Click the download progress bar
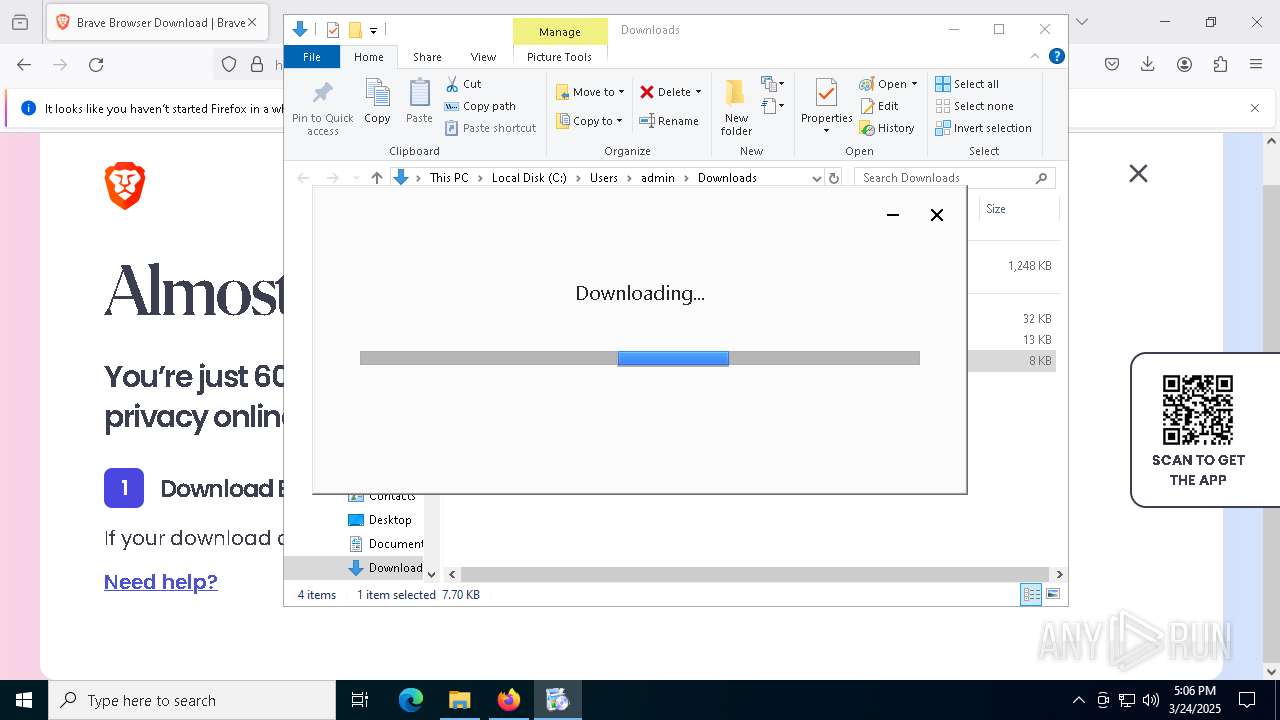This screenshot has height=720, width=1280. (640, 358)
